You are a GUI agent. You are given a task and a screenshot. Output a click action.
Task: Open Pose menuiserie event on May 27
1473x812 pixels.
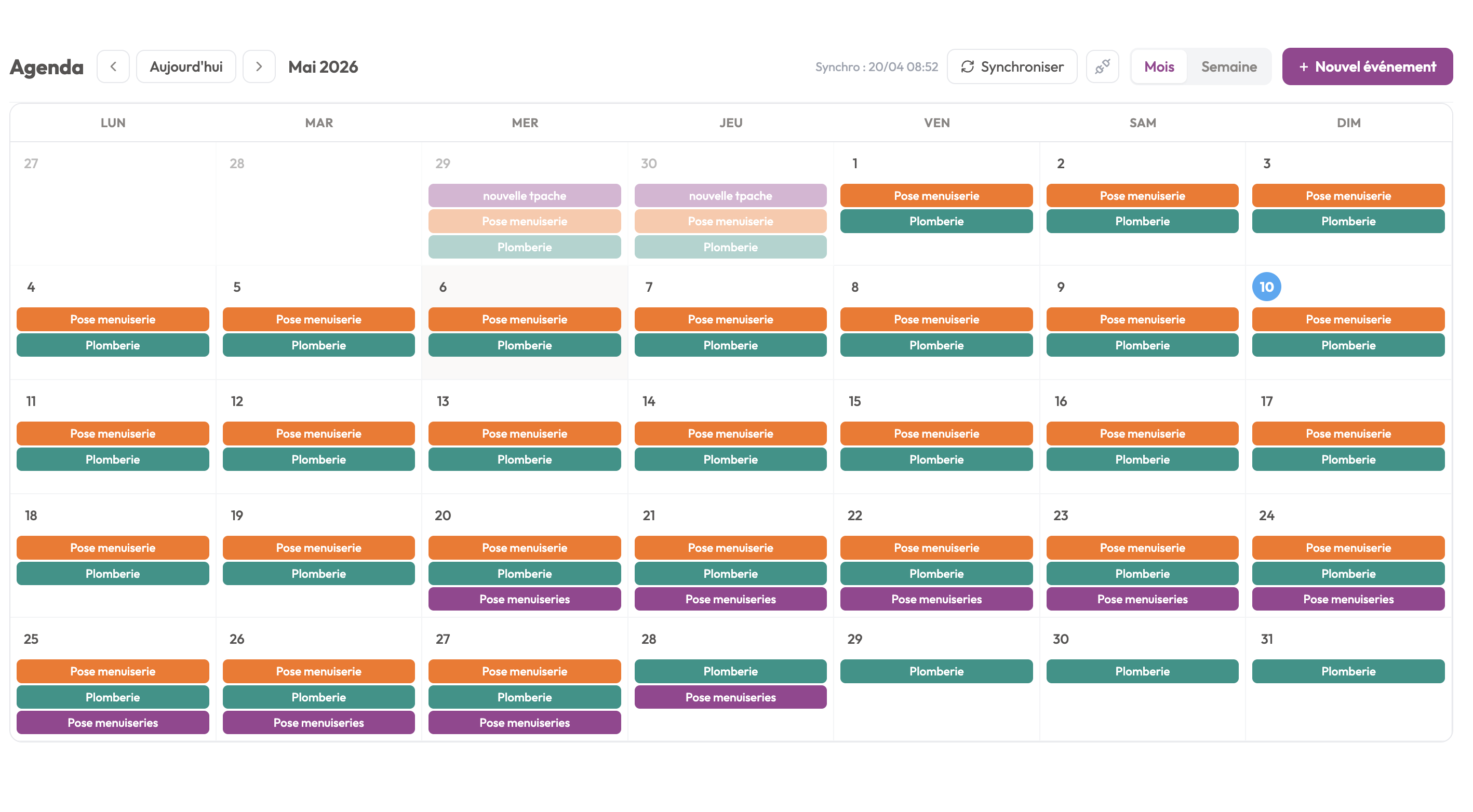click(x=525, y=671)
